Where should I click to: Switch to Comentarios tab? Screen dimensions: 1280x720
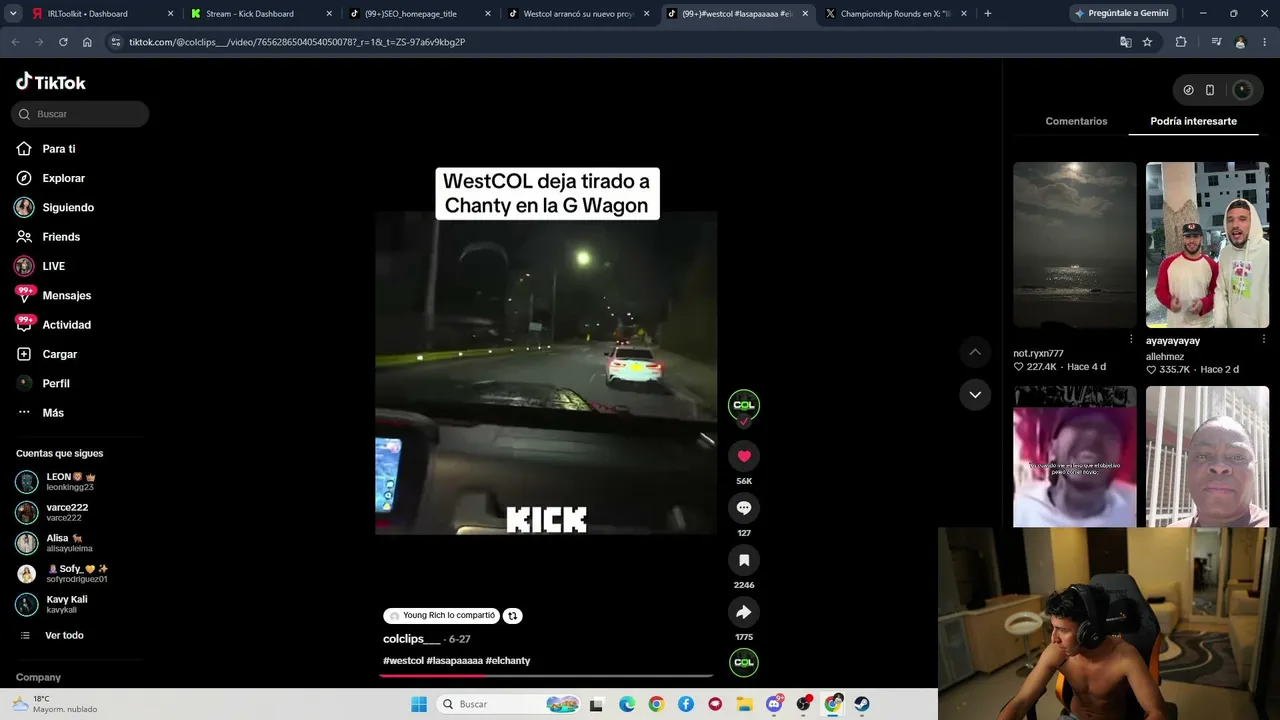coord(1076,121)
